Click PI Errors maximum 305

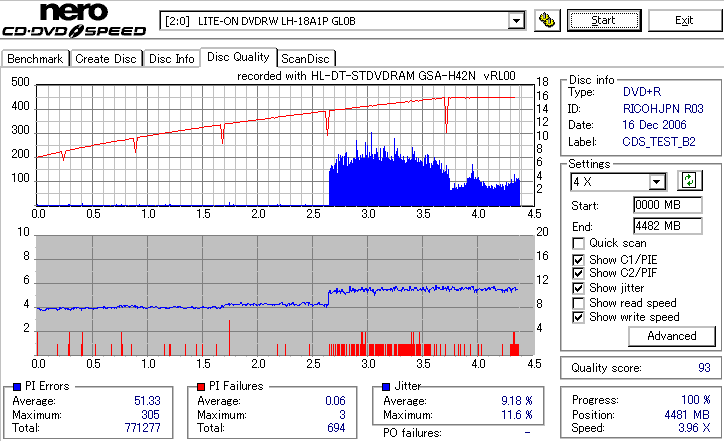click(151, 415)
